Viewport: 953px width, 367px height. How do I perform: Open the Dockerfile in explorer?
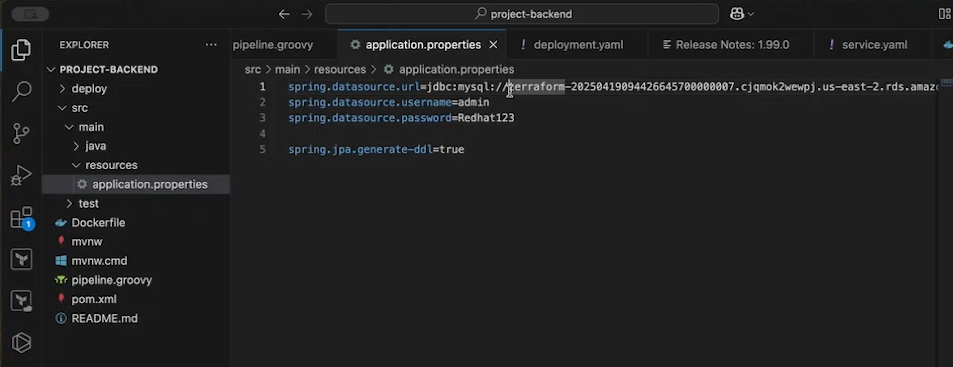(98, 222)
